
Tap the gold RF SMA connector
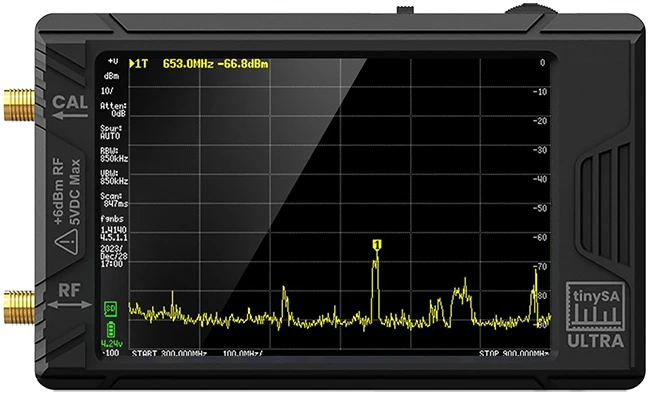tap(19, 307)
